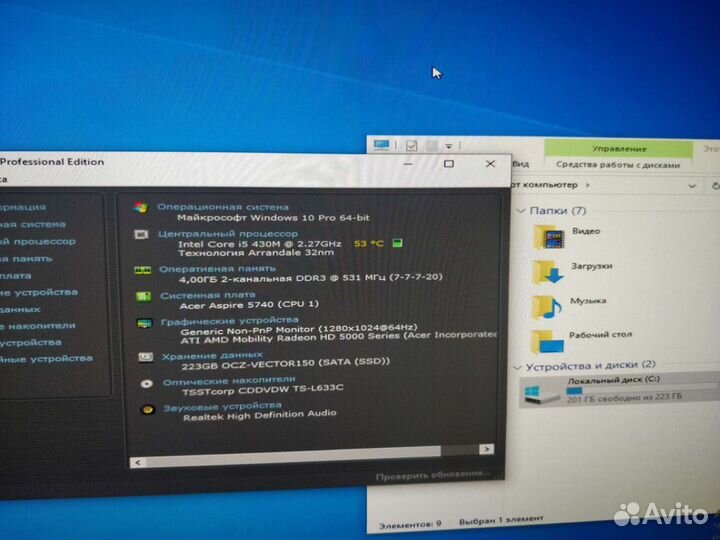Select the накопители item in the left sidebar
Viewport: 720px width, 540px height.
[x=38, y=326]
